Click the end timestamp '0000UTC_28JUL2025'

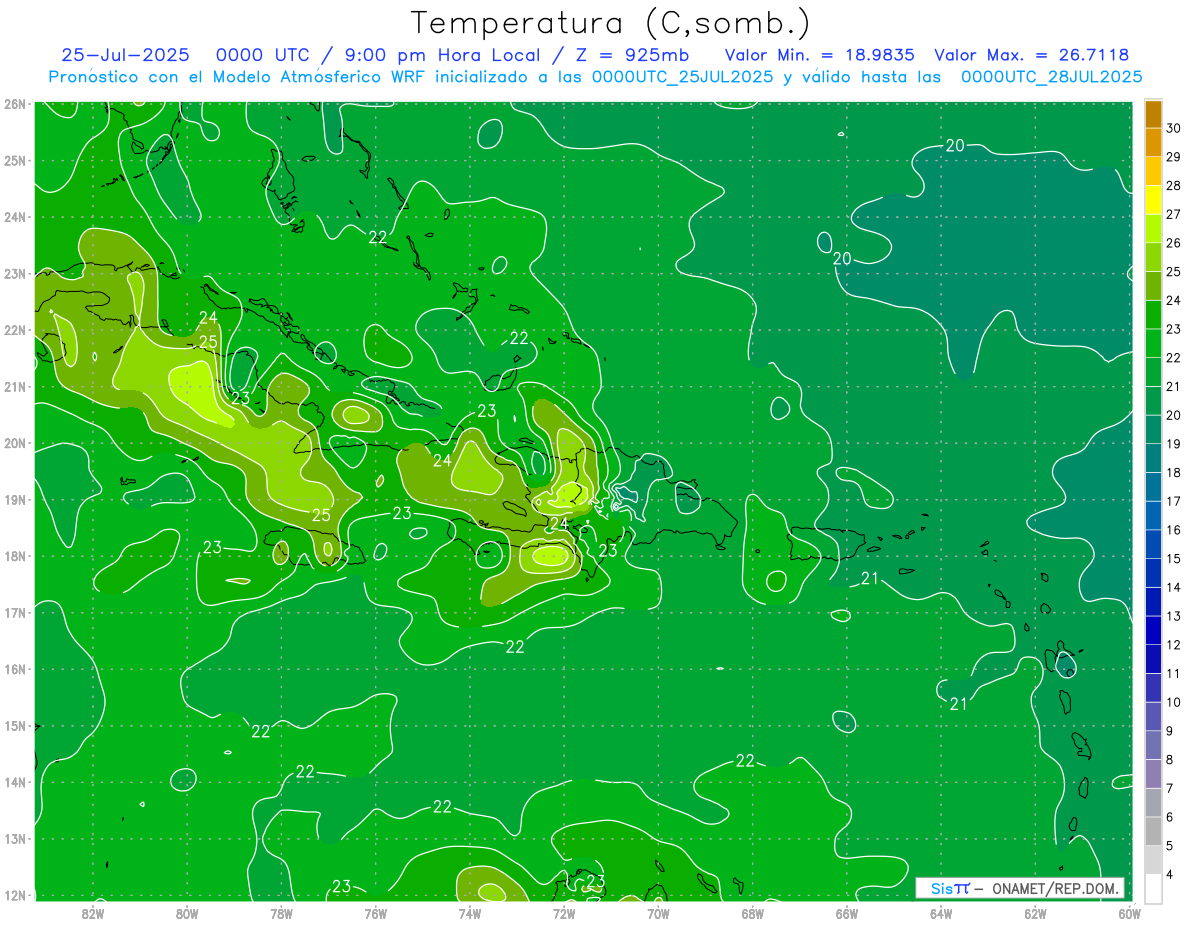click(x=1051, y=76)
